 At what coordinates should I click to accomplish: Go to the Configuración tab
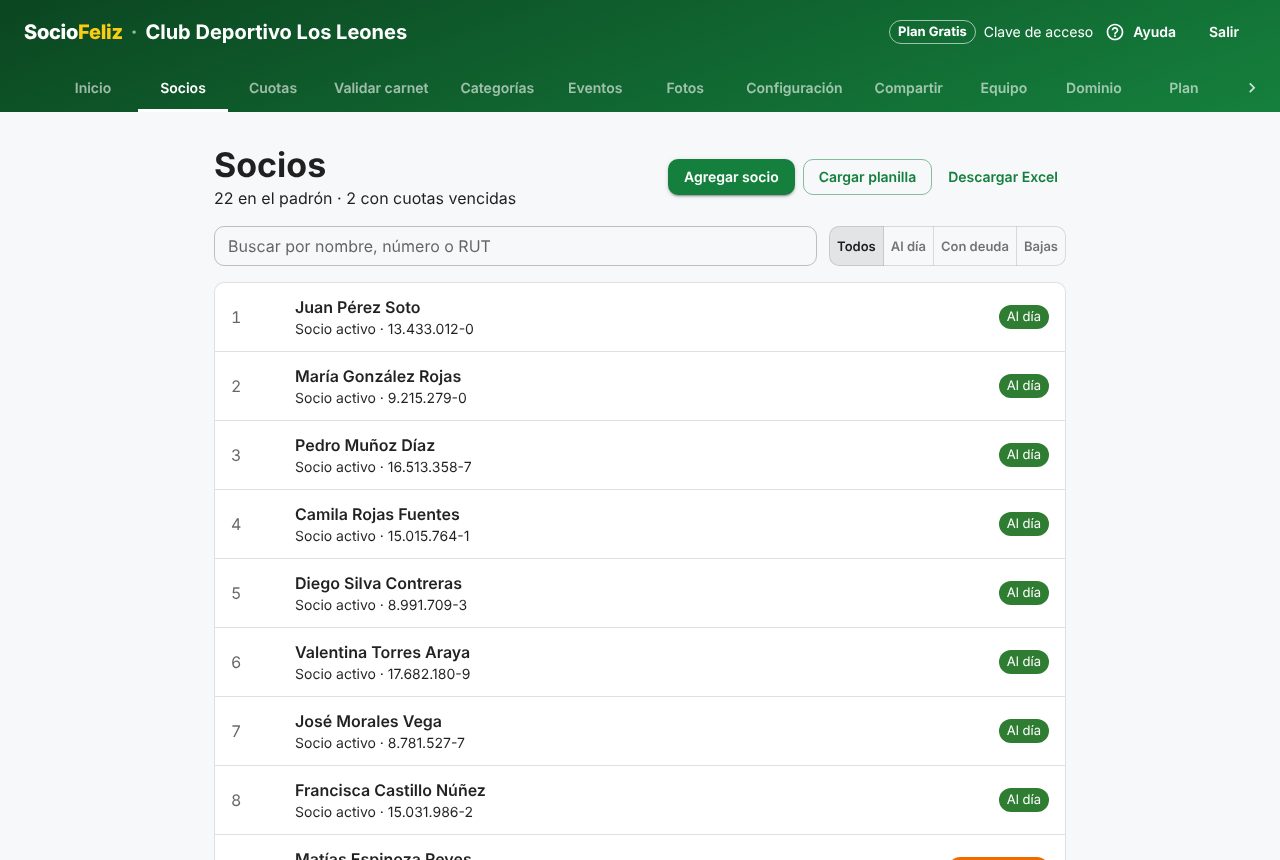point(794,88)
